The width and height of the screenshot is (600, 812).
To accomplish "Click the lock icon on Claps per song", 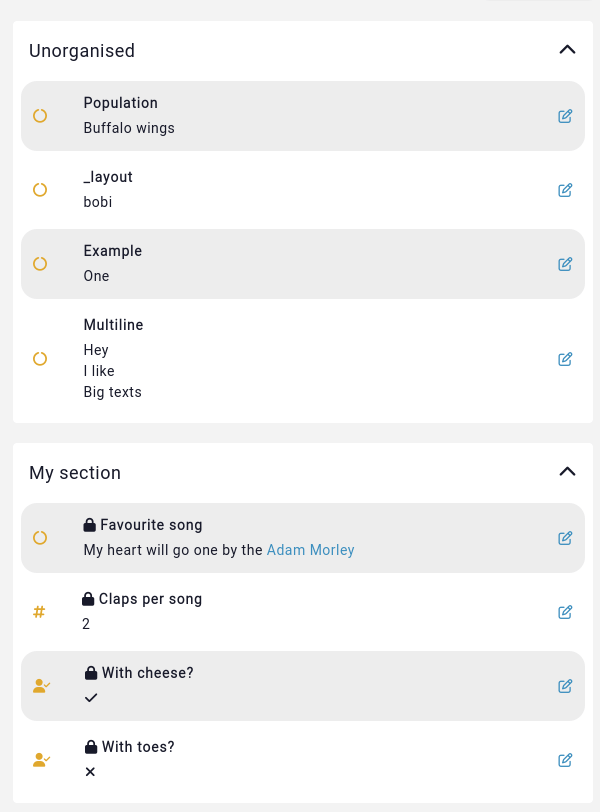I will pos(88,599).
